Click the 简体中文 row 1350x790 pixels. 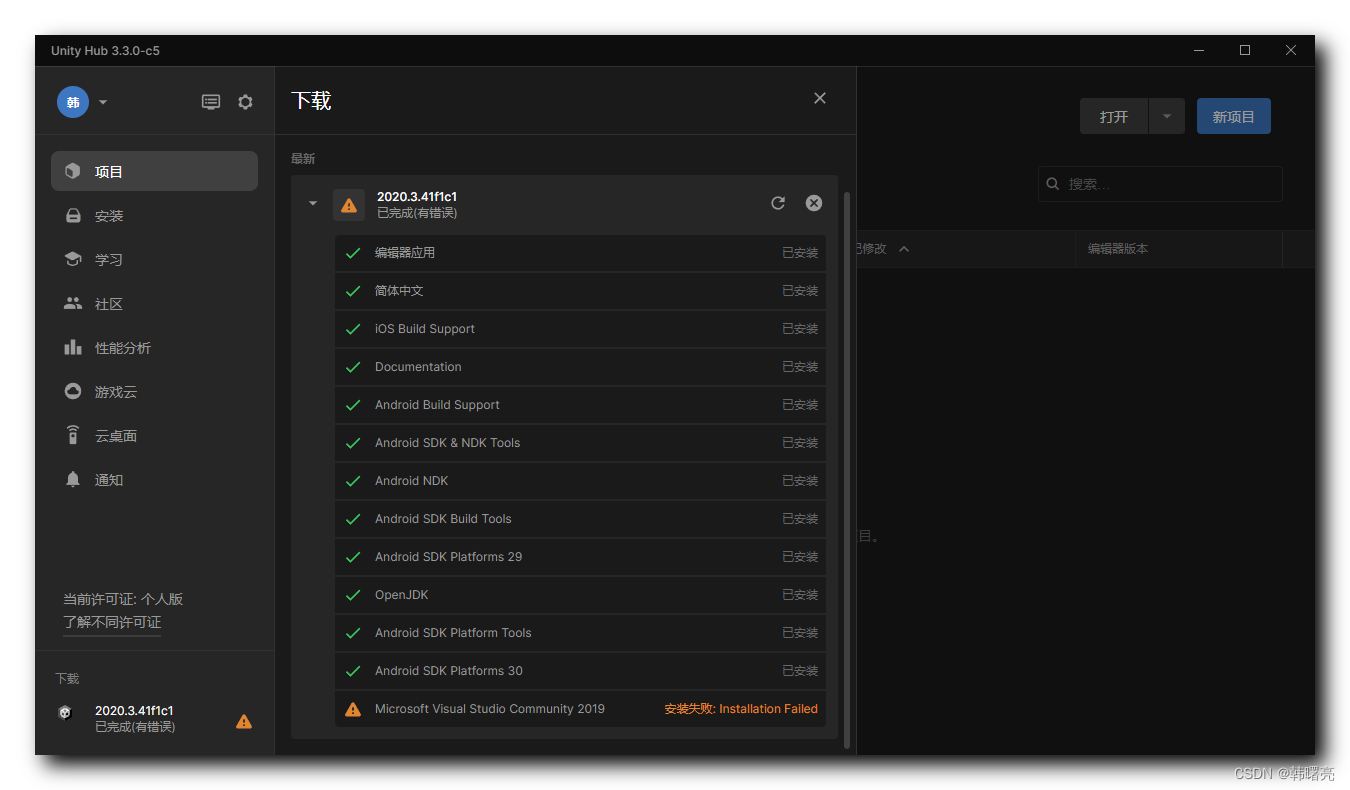pyautogui.click(x=580, y=291)
